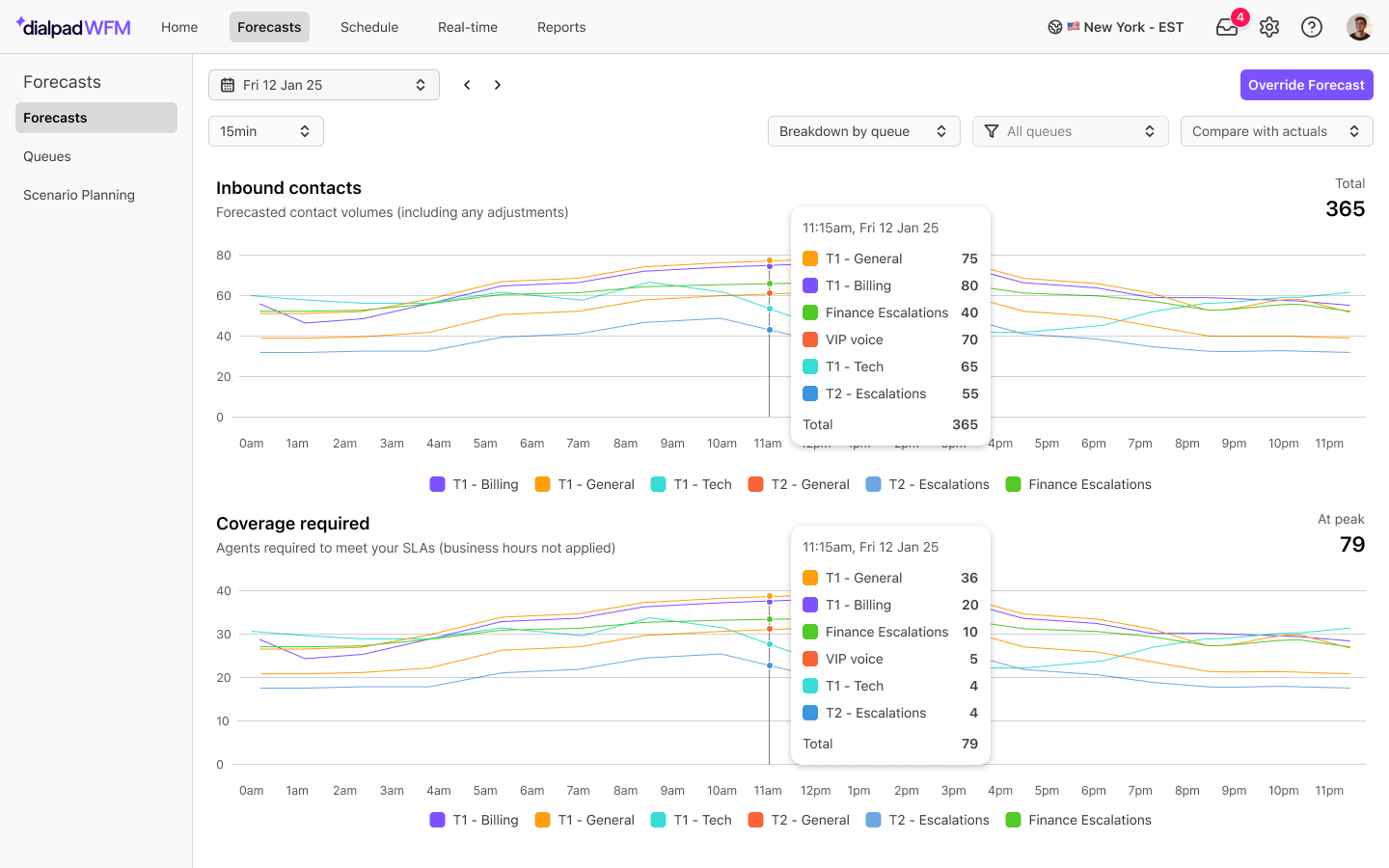
Task: Click the Dialpad WFM logo
Action: 73,27
